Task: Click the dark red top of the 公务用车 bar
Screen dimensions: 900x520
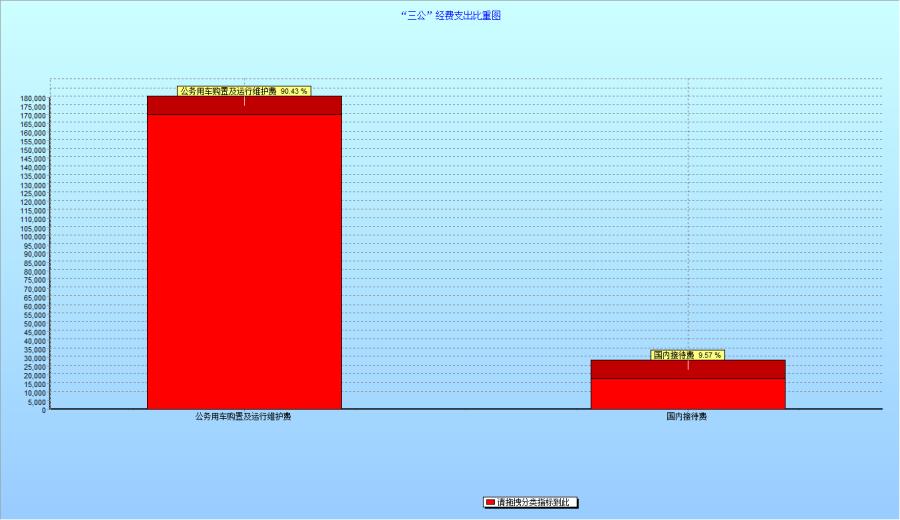Action: click(244, 106)
